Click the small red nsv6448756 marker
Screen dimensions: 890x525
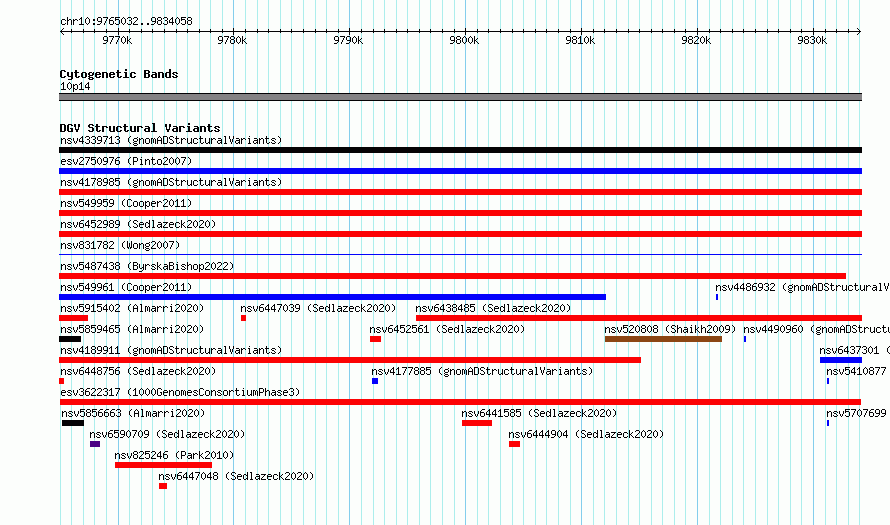(61, 381)
